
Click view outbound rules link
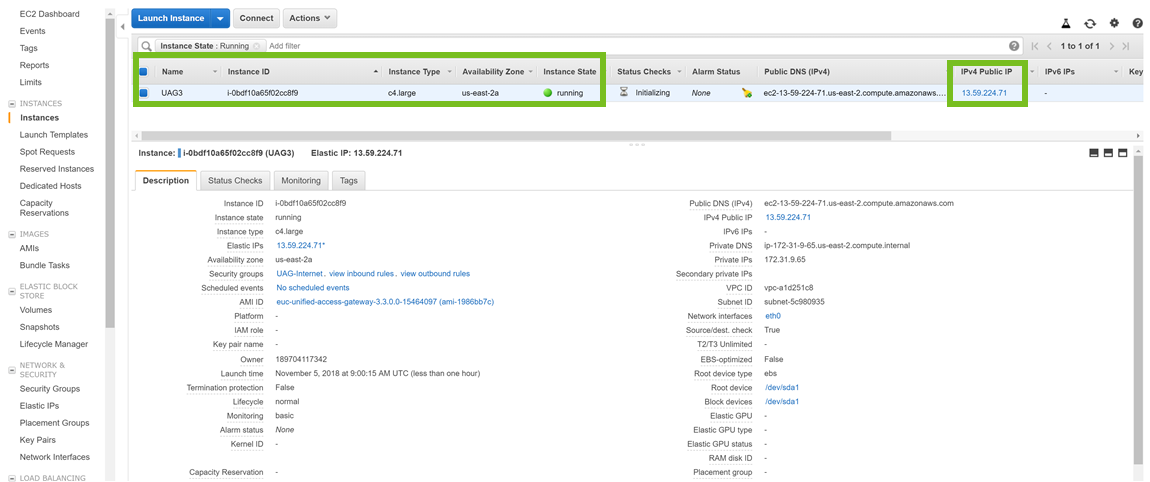pos(435,274)
